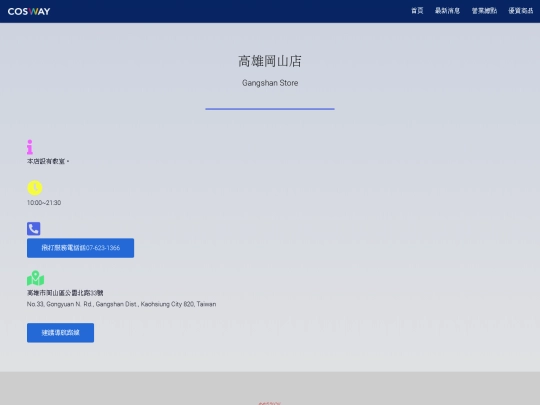Click the pink information icon
The width and height of the screenshot is (540, 405).
[x=30, y=147]
